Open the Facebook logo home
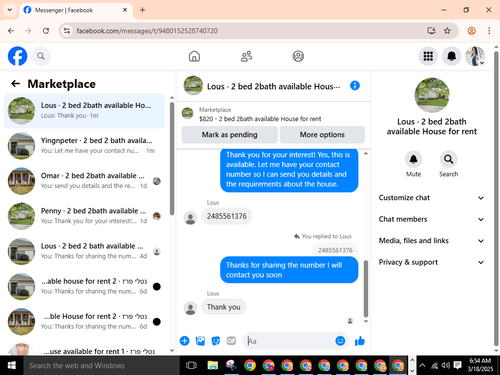Screen dimensions: 500x375 pos(17,56)
